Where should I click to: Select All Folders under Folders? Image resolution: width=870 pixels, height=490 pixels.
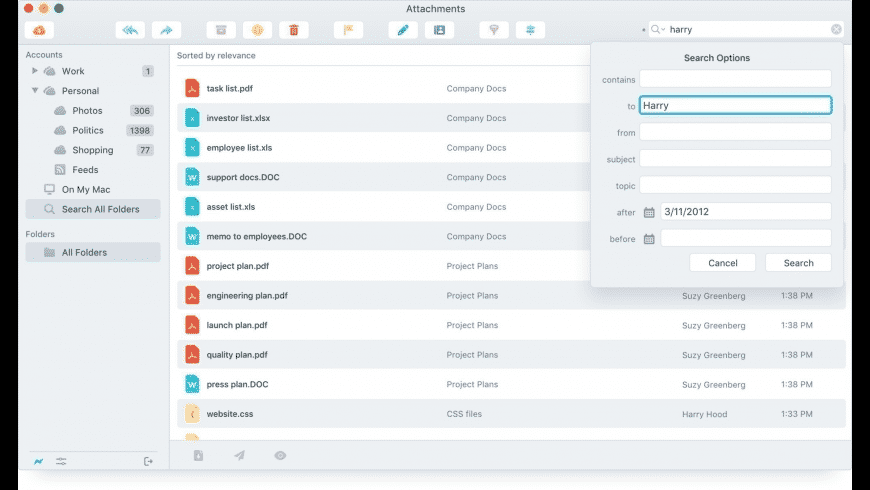(93, 252)
